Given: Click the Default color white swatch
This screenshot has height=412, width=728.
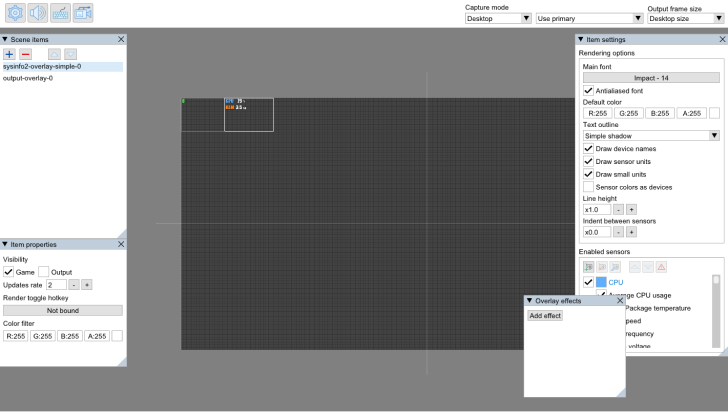Looking at the screenshot, I should [x=714, y=113].
